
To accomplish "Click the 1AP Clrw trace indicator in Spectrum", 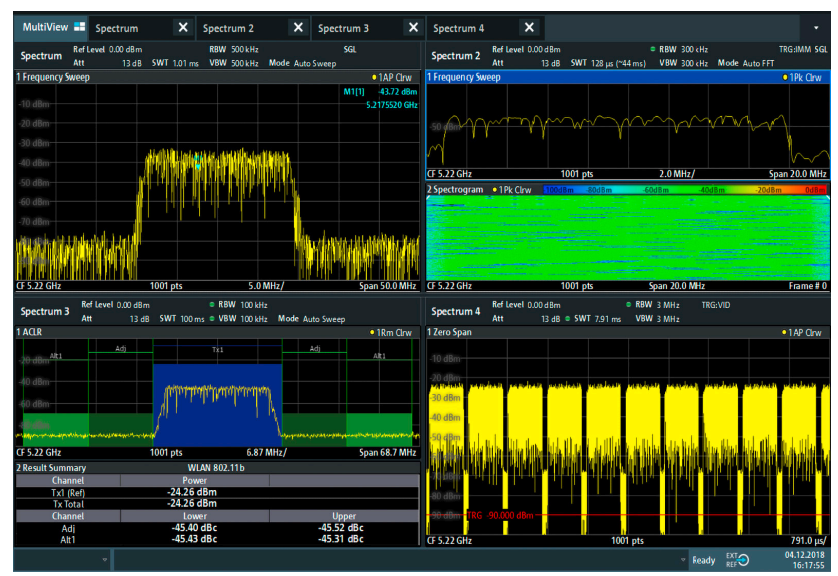I will 392,77.
